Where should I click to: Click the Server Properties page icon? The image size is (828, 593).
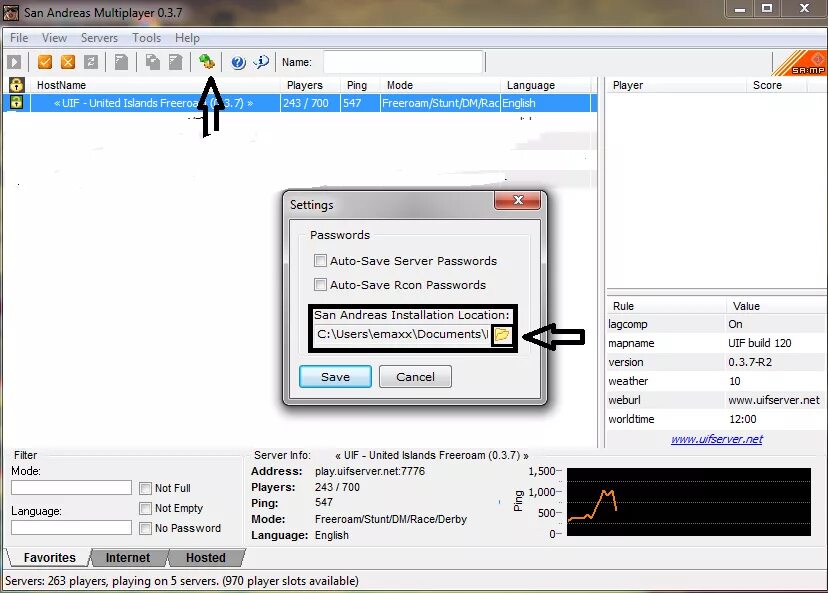point(175,62)
